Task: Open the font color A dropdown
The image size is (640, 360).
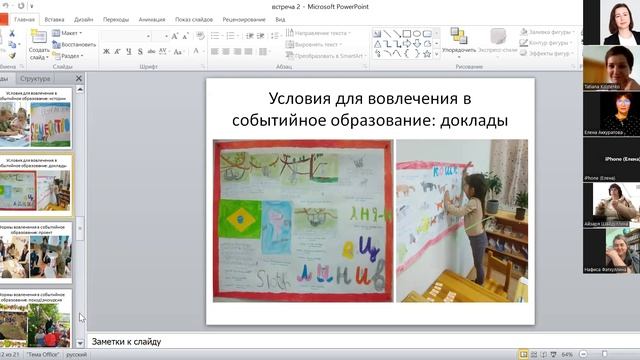Action: coord(197,51)
